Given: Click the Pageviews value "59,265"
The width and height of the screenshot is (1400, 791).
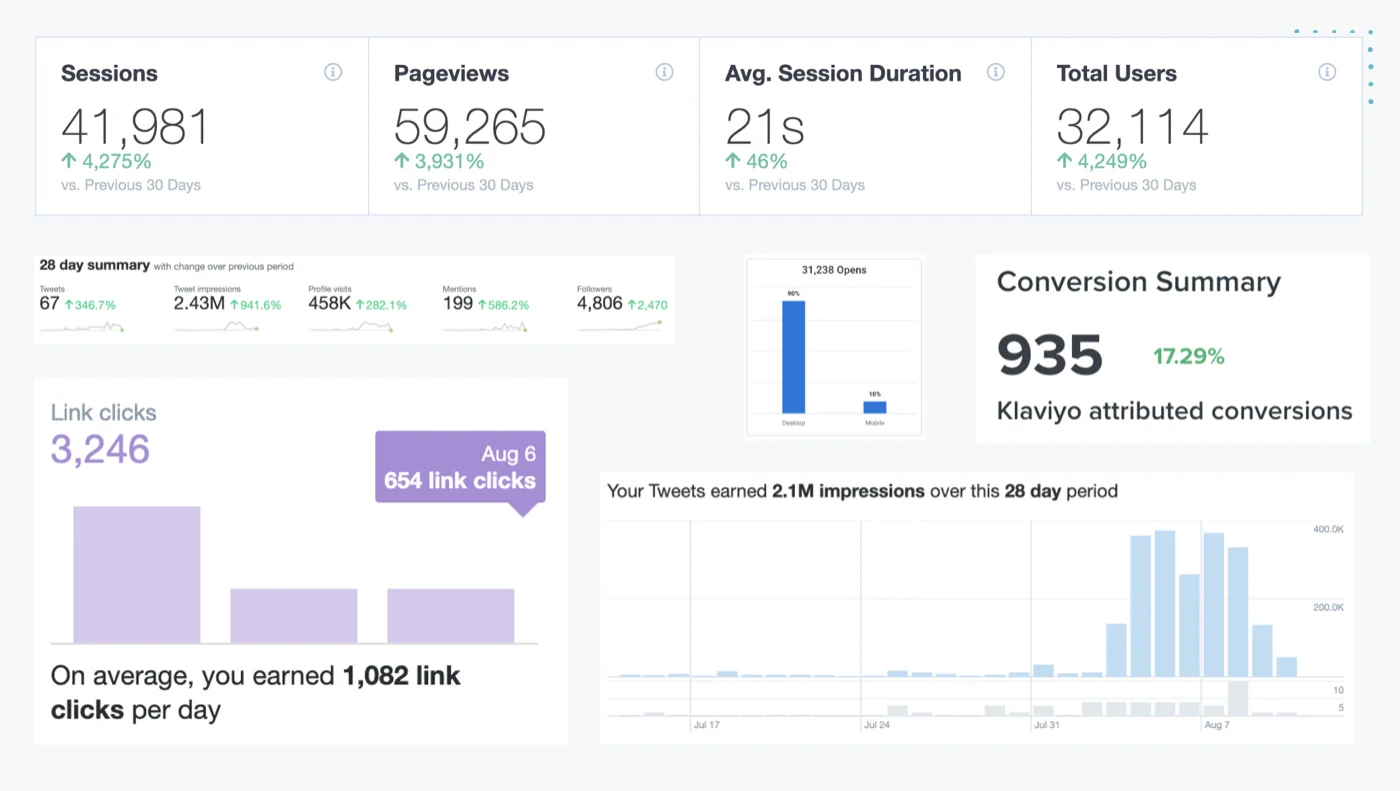Looking at the screenshot, I should coord(470,127).
